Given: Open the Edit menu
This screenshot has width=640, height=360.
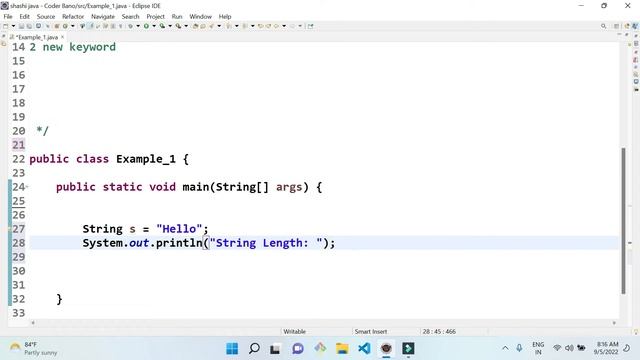Looking at the screenshot, I should click(x=24, y=17).
